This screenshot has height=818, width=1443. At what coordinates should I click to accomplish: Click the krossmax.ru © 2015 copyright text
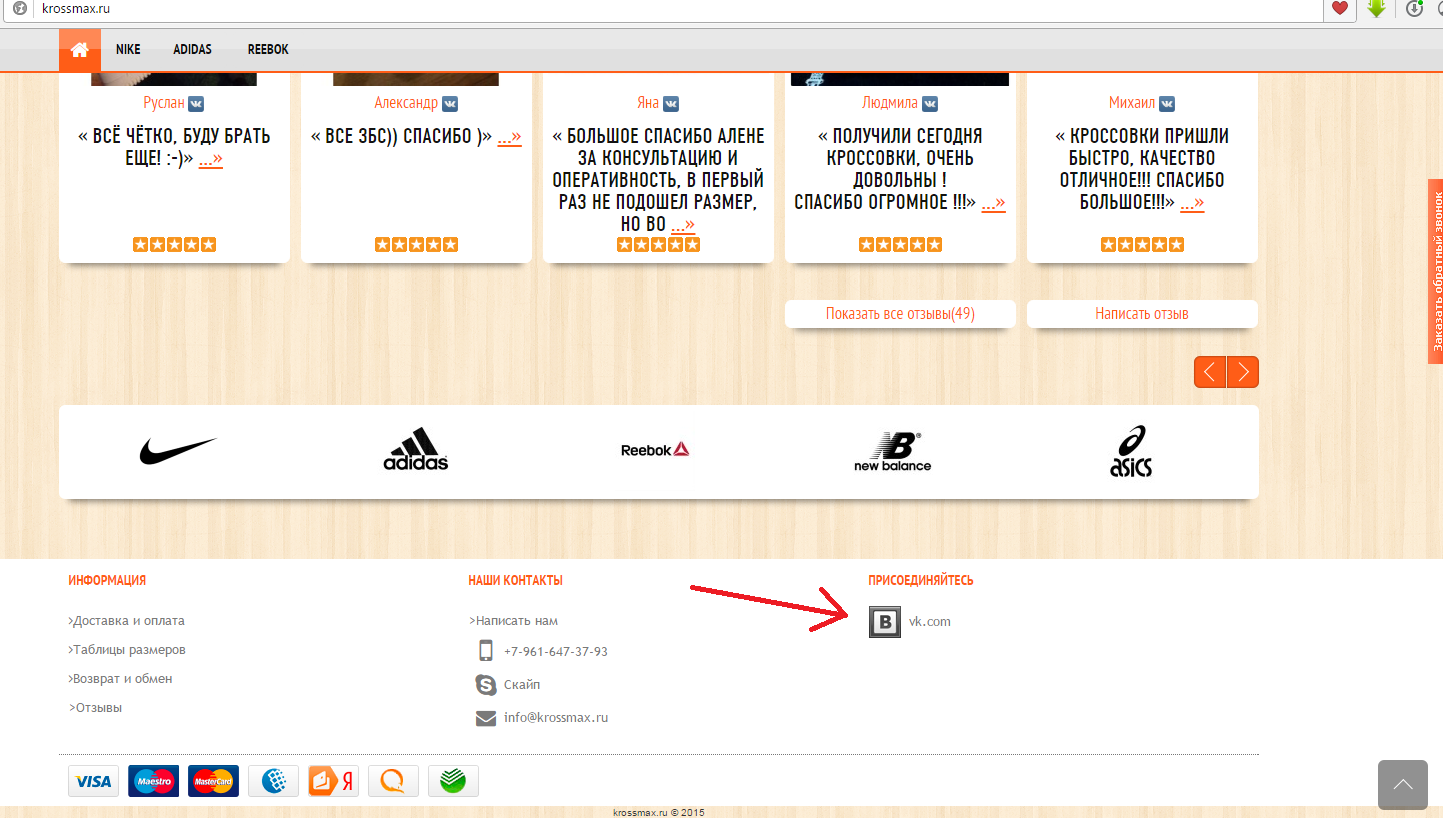[659, 813]
